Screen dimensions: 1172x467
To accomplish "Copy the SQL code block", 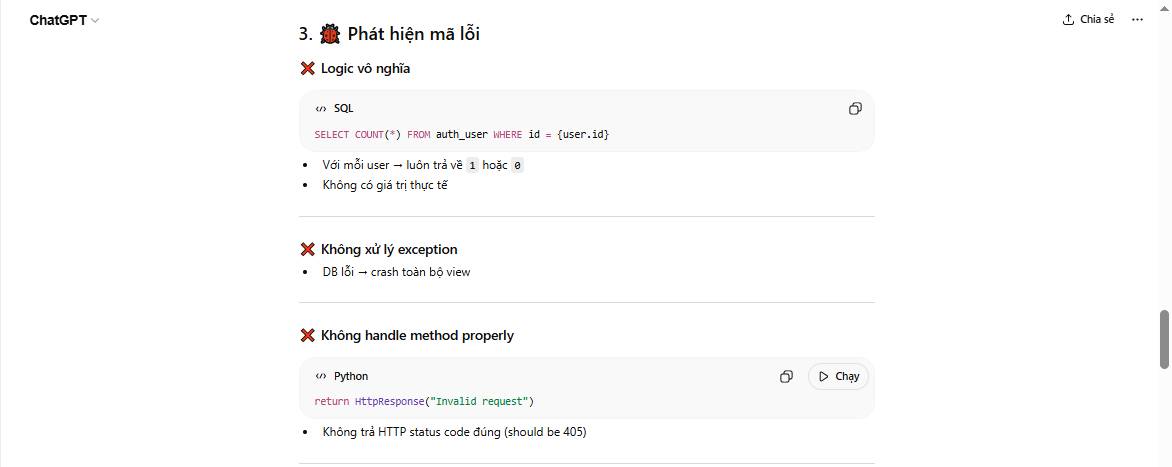I will 855,108.
